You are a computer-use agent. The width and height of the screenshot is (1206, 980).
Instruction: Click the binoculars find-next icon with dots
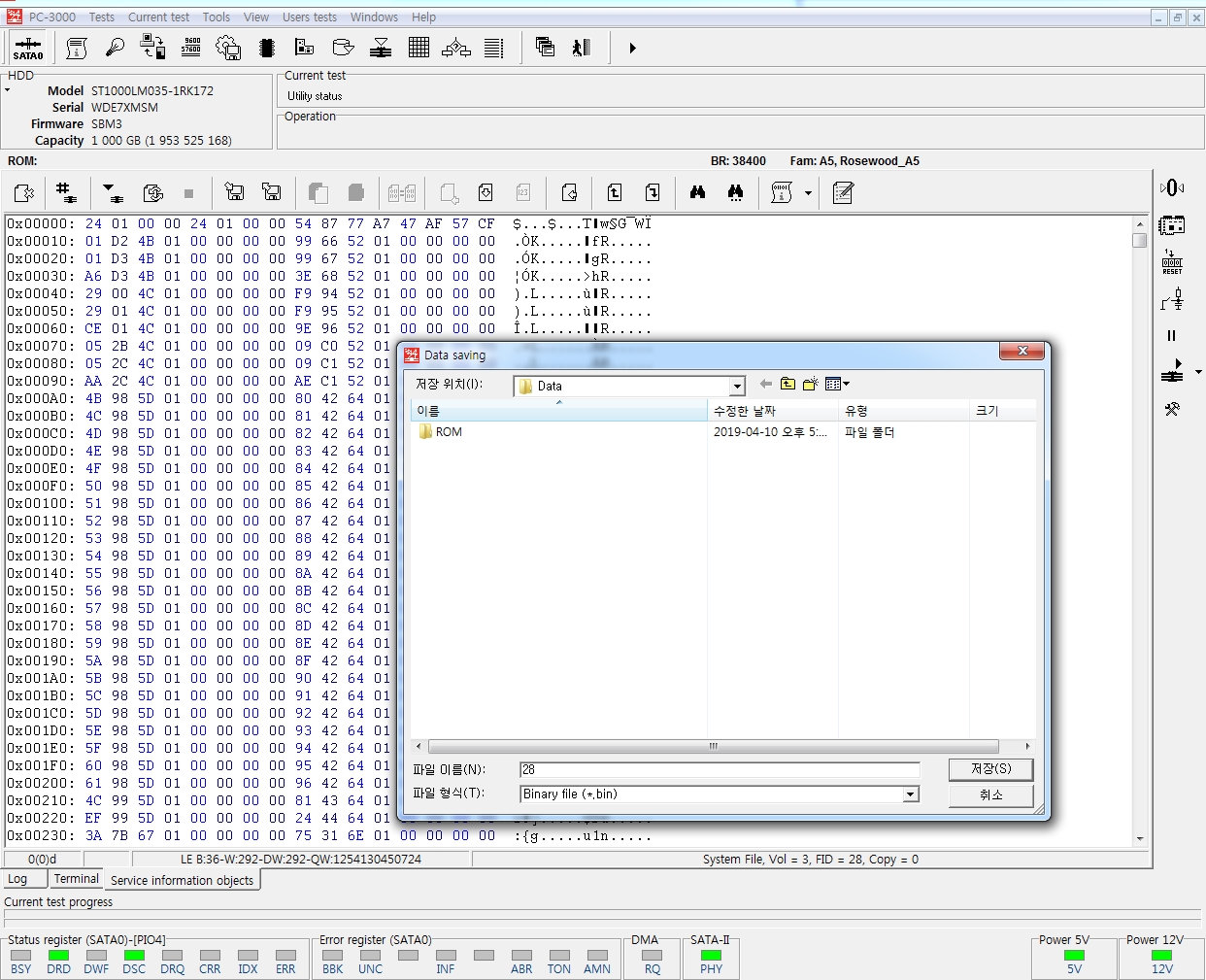coord(735,192)
